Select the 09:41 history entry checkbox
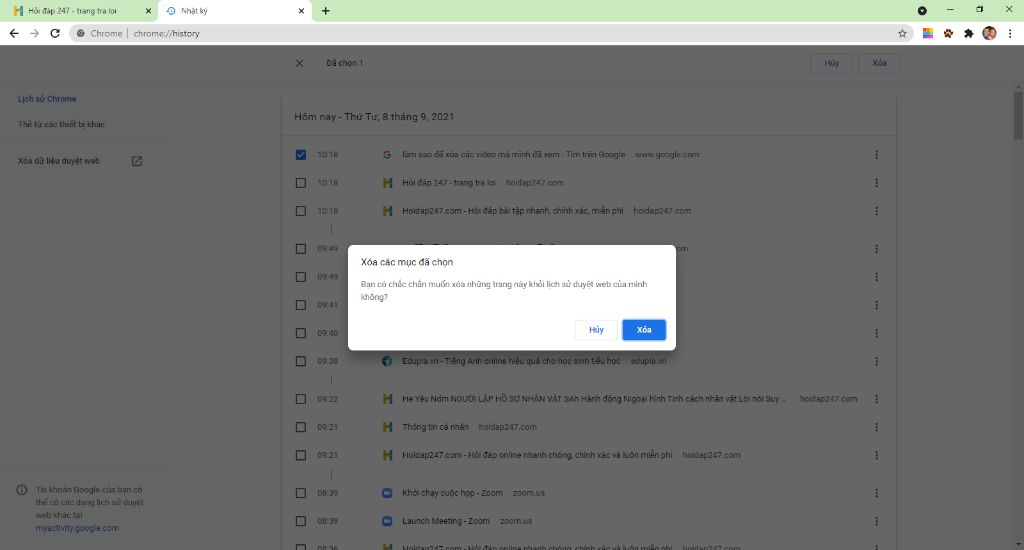1024x550 pixels. tap(300, 305)
